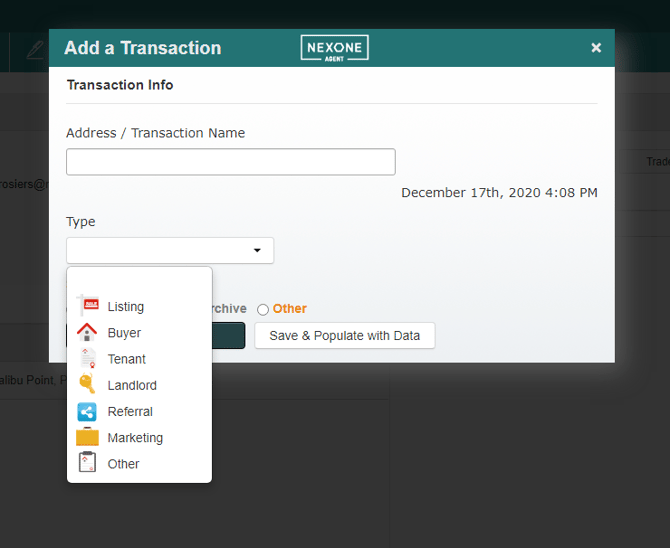
Task: Click the Tenant document icon
Action: coord(88,359)
